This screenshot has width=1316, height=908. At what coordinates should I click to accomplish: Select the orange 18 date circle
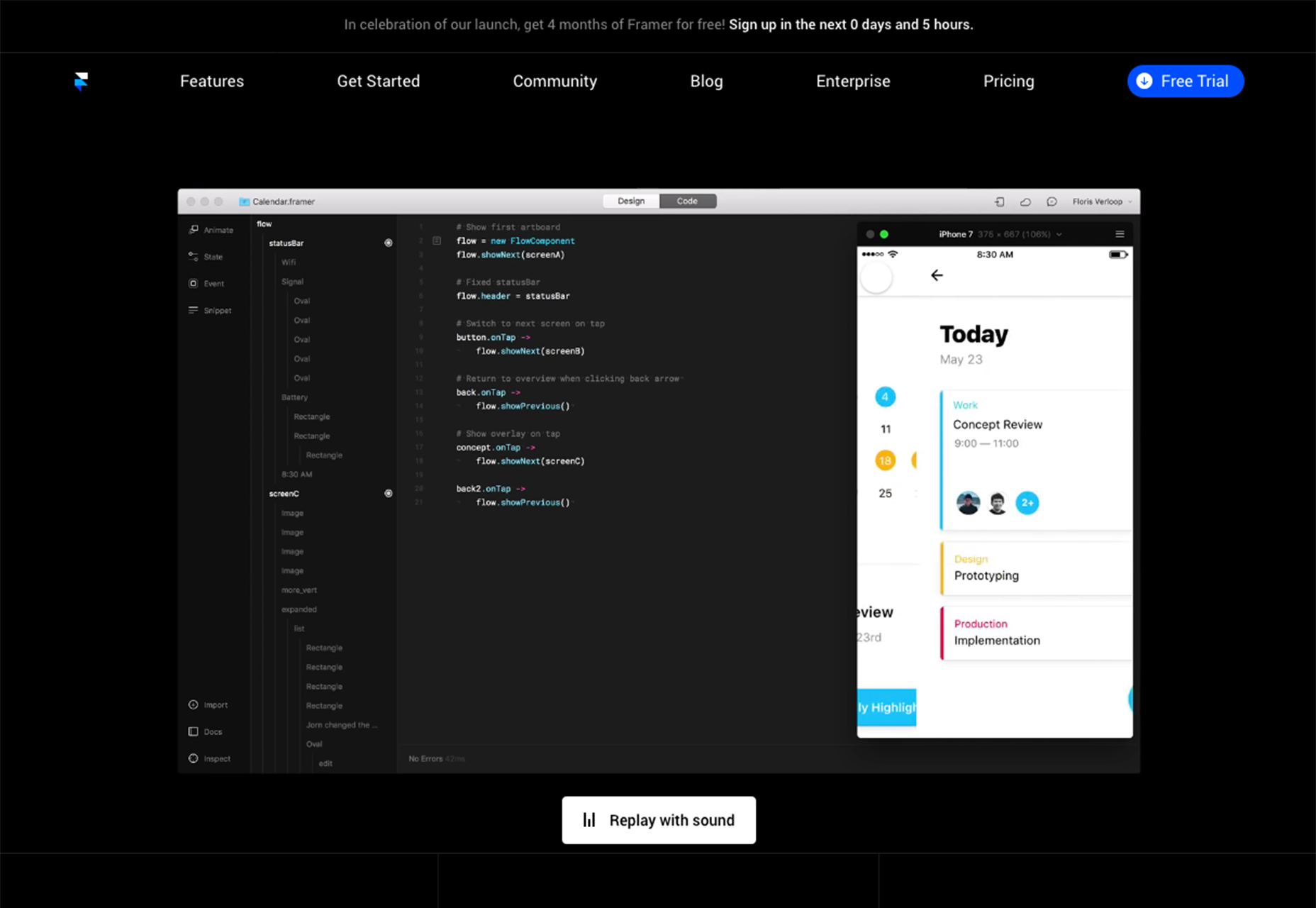click(x=885, y=461)
